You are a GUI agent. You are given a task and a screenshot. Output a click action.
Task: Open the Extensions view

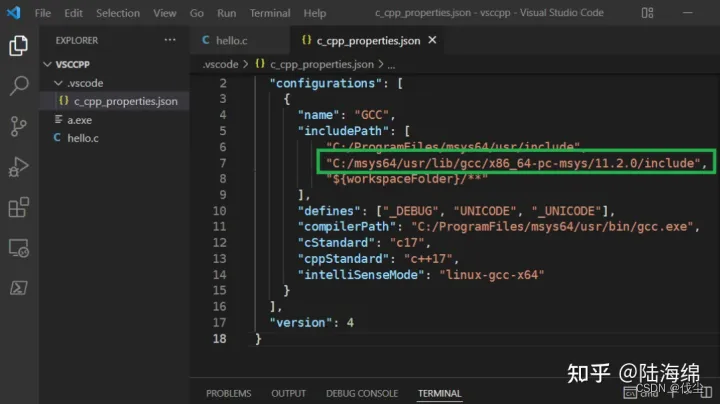pyautogui.click(x=18, y=208)
